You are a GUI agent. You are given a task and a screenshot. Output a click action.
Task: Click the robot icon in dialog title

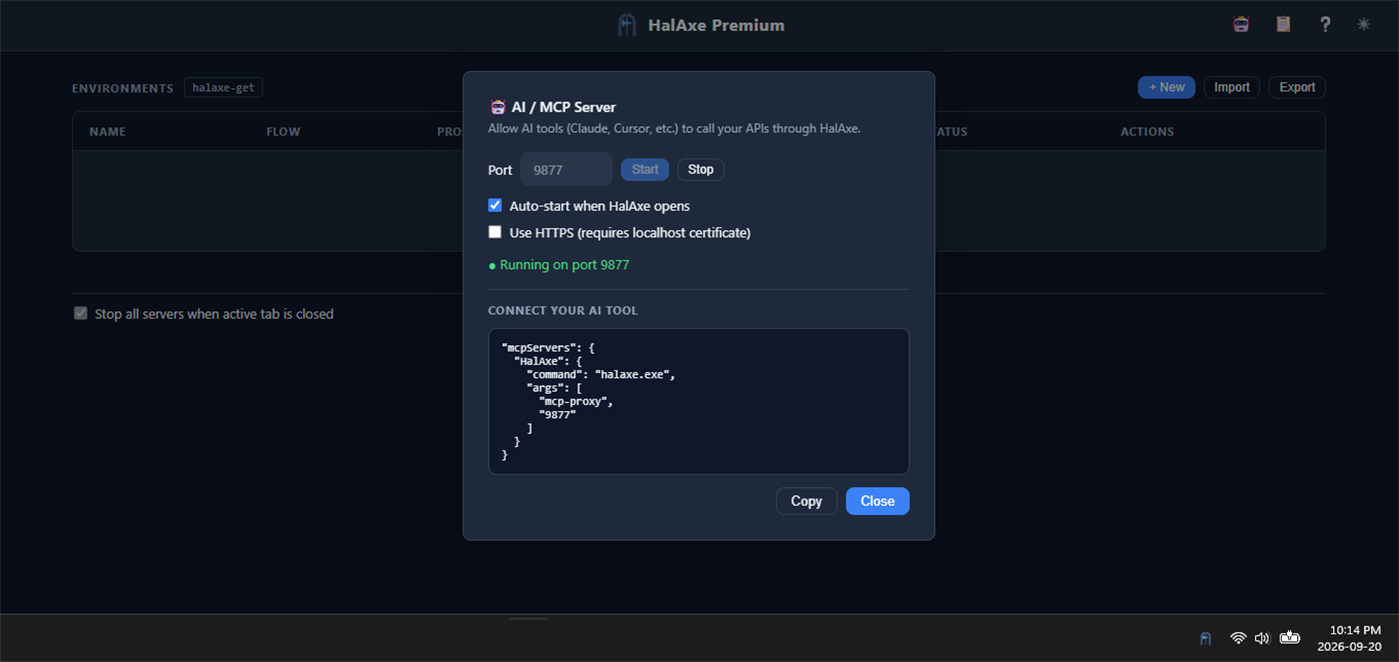pos(497,107)
